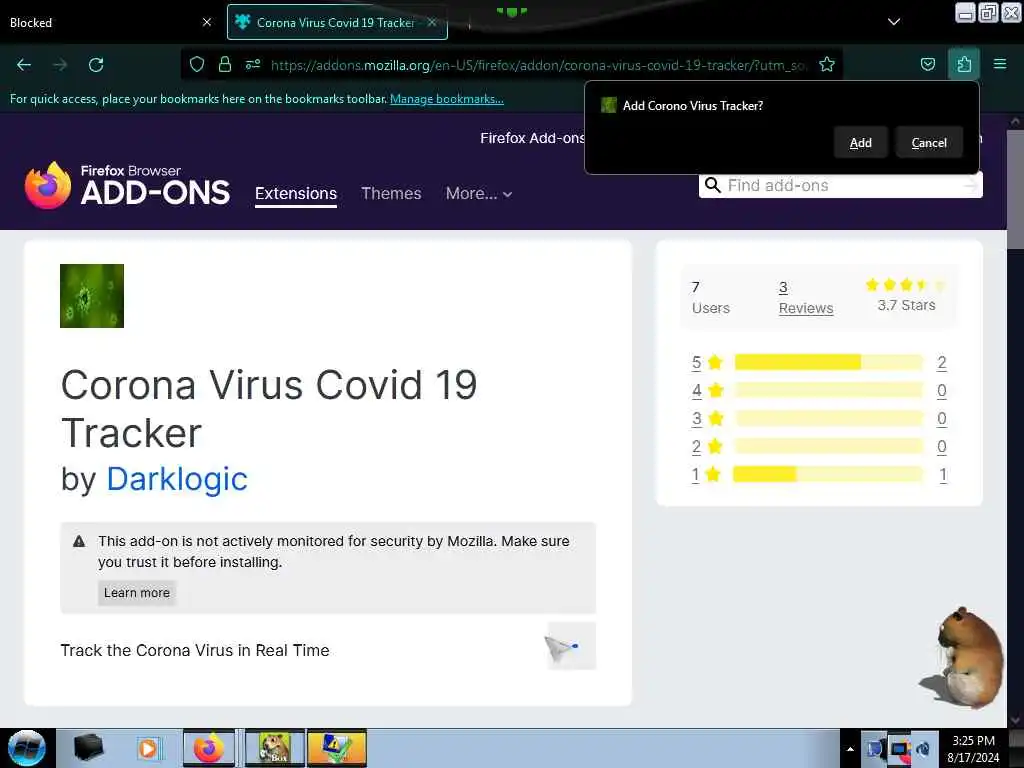The height and width of the screenshot is (768, 1024).
Task: Click the warning triangle icon in the notice
Action: pyautogui.click(x=79, y=541)
